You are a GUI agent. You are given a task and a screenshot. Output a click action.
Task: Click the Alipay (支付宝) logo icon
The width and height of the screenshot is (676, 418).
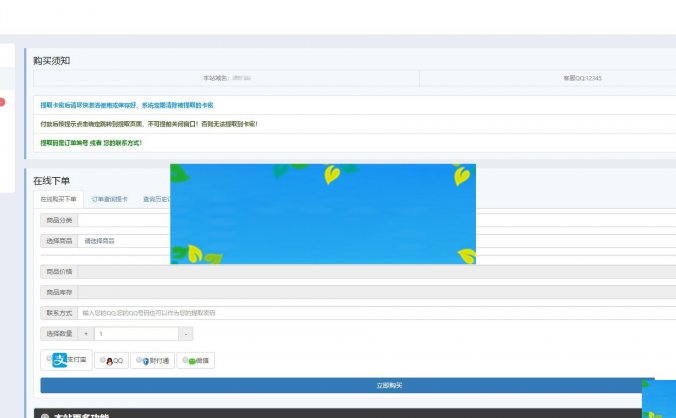pyautogui.click(x=58, y=360)
